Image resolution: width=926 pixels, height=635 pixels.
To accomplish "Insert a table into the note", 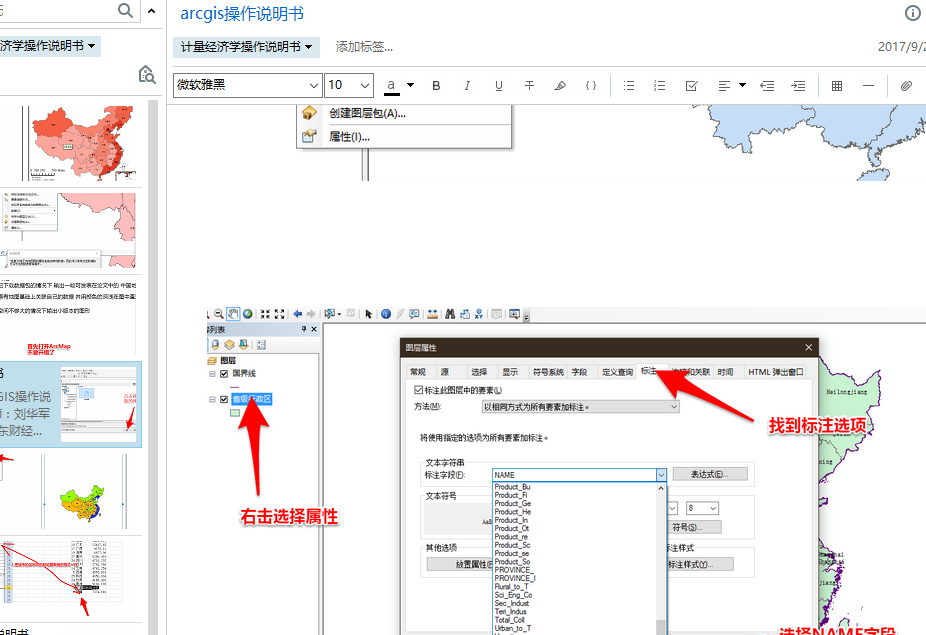I will pos(837,86).
